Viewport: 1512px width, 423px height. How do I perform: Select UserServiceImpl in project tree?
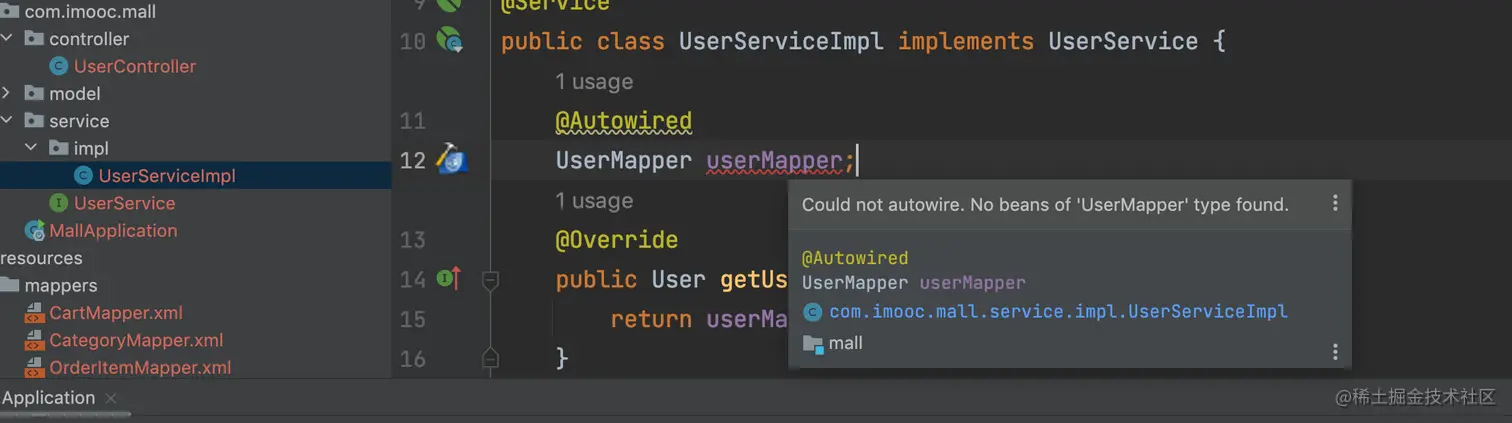click(x=167, y=176)
